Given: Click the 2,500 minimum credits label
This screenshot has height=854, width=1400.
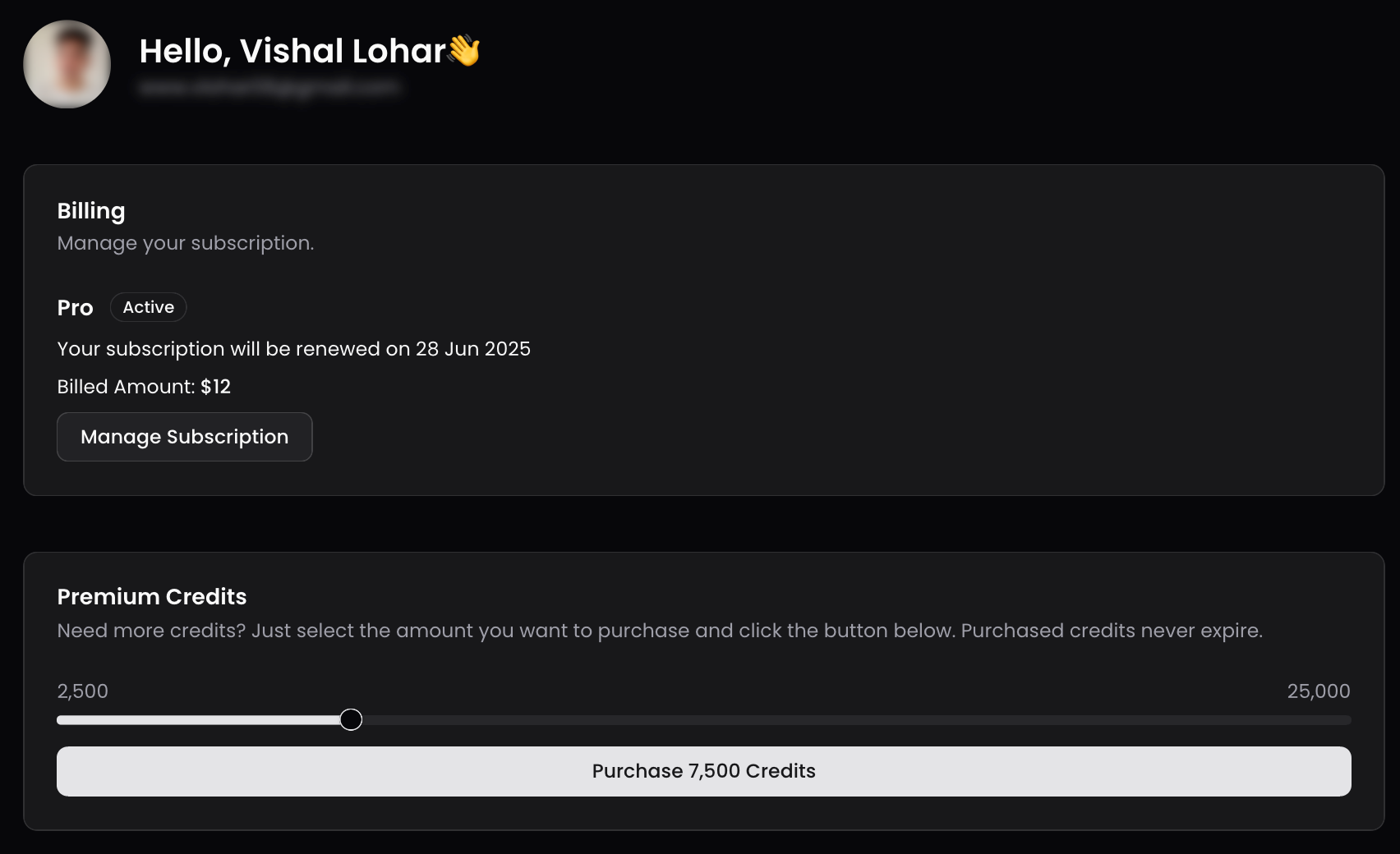Looking at the screenshot, I should click(x=83, y=691).
